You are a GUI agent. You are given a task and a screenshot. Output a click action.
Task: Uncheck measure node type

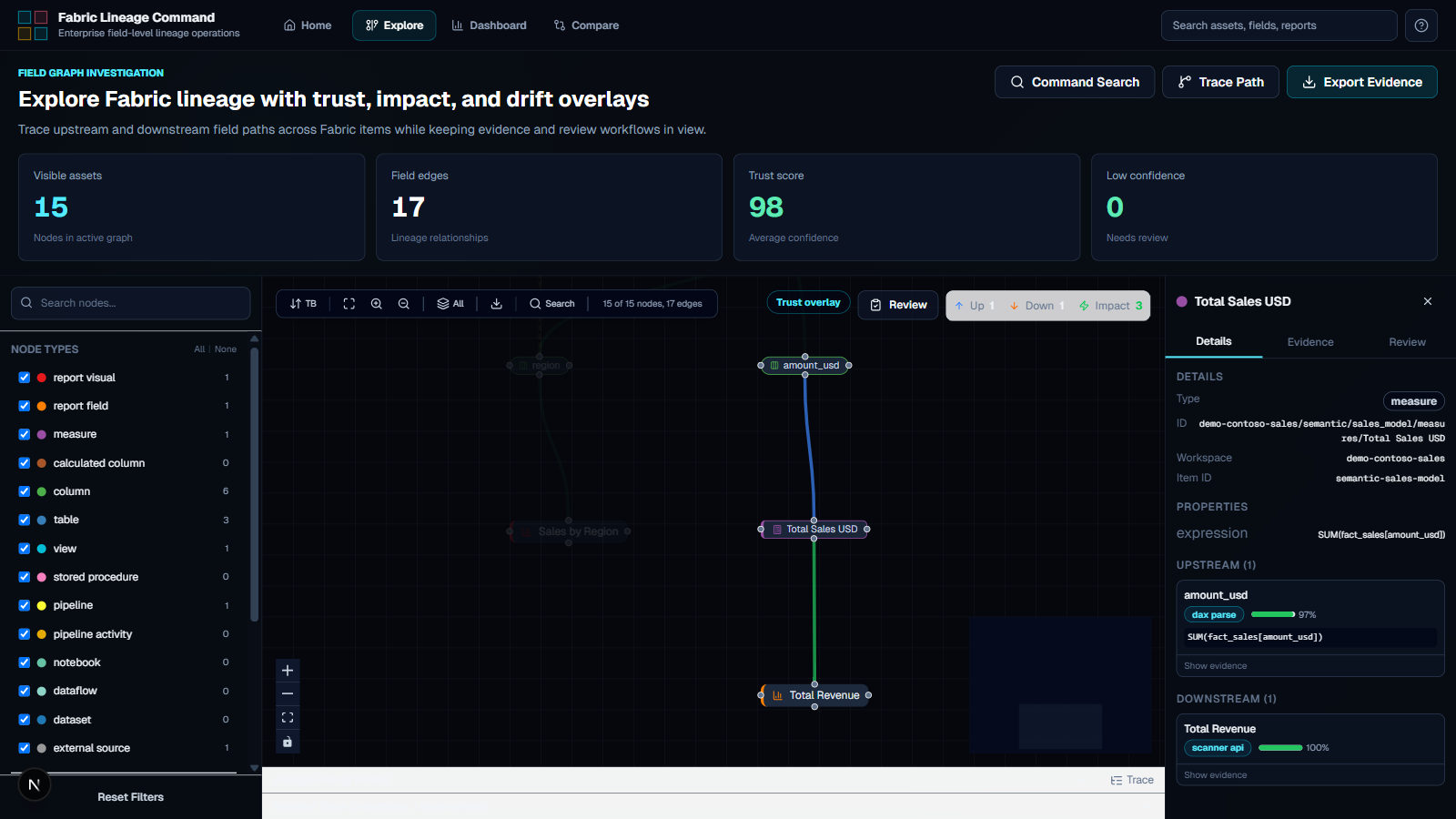coord(25,434)
